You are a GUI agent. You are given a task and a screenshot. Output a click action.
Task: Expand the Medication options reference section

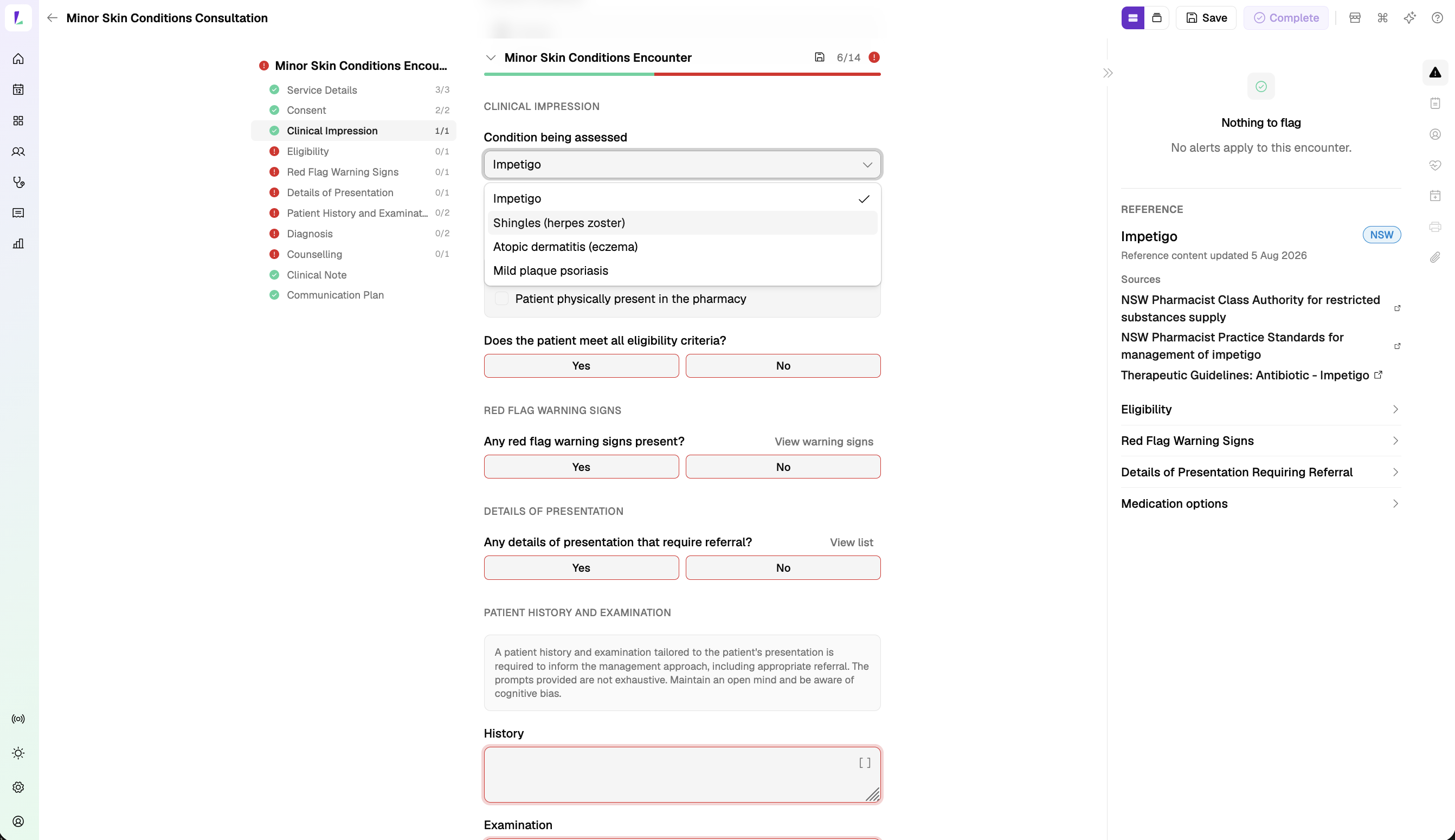click(1260, 503)
